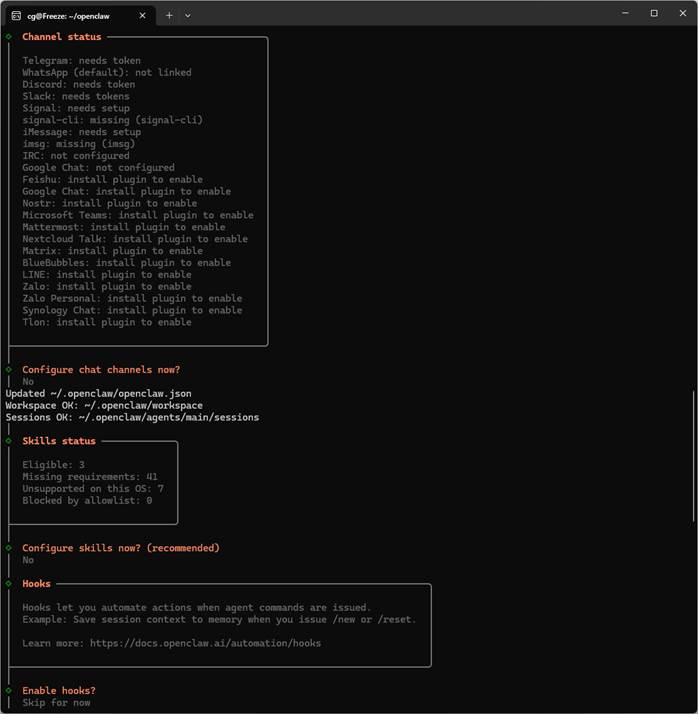Click the "Configure skills now? (recommended)" prompt
The width and height of the screenshot is (698, 714).
pyautogui.click(x=120, y=548)
